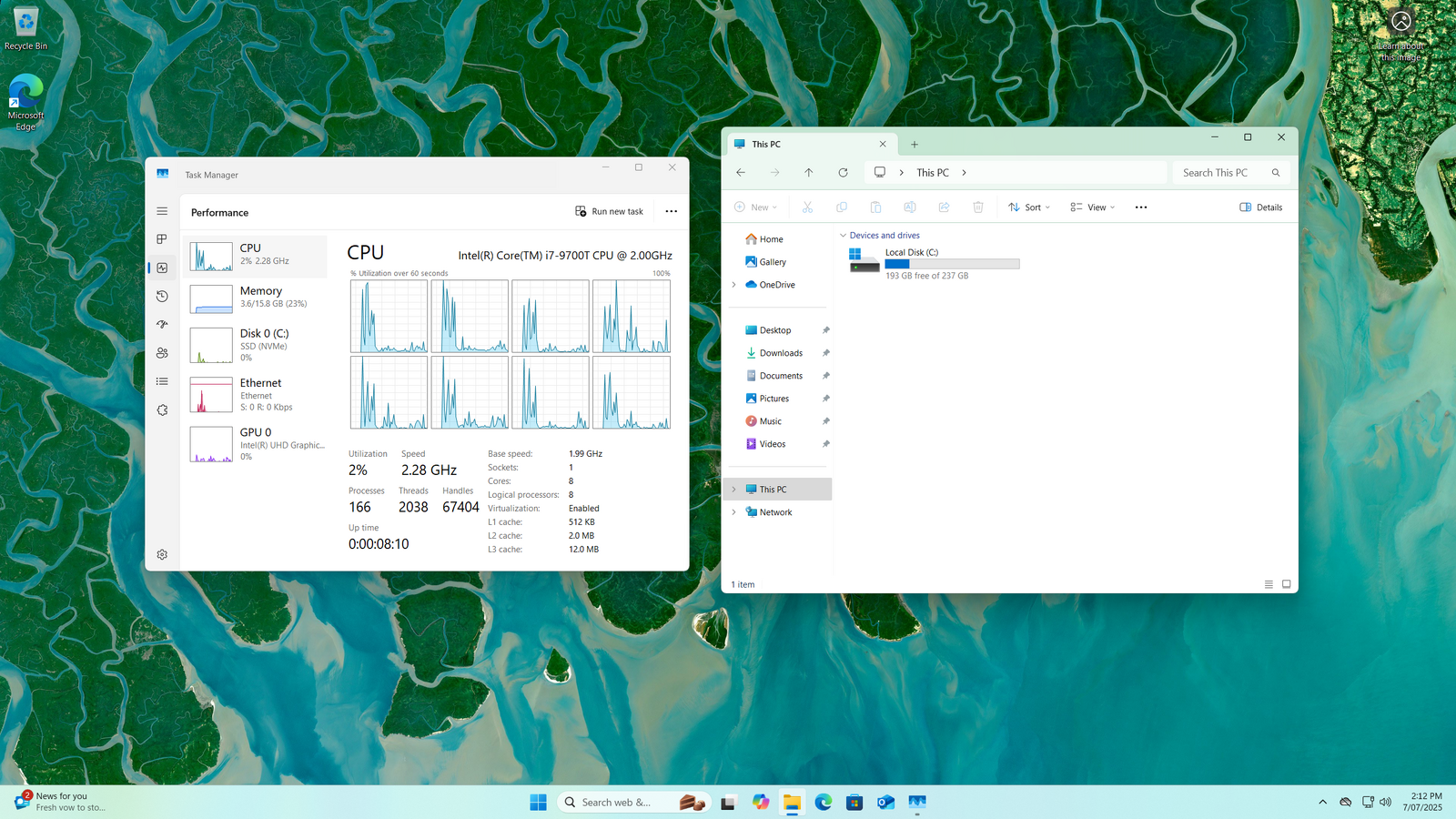1456x819 pixels.
Task: Collapse Devices and drives group
Action: (843, 236)
